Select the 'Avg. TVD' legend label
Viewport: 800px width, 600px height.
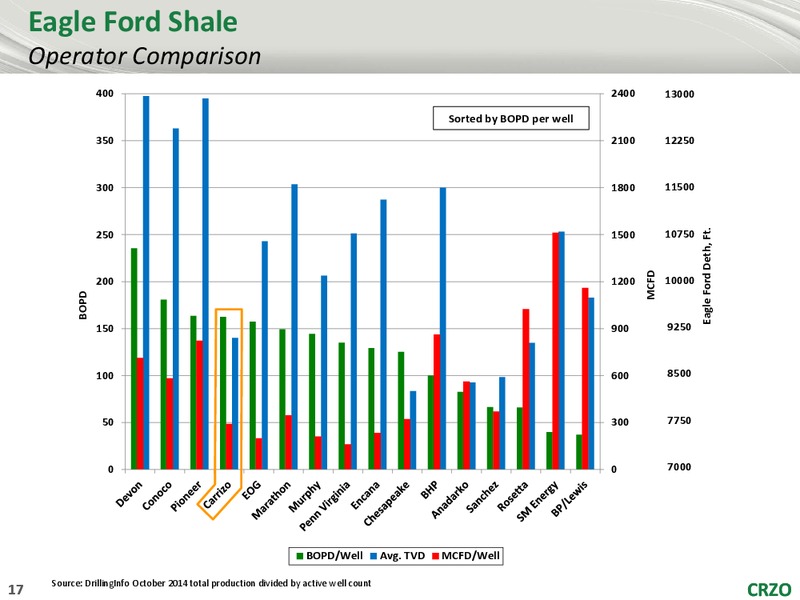tap(402, 556)
